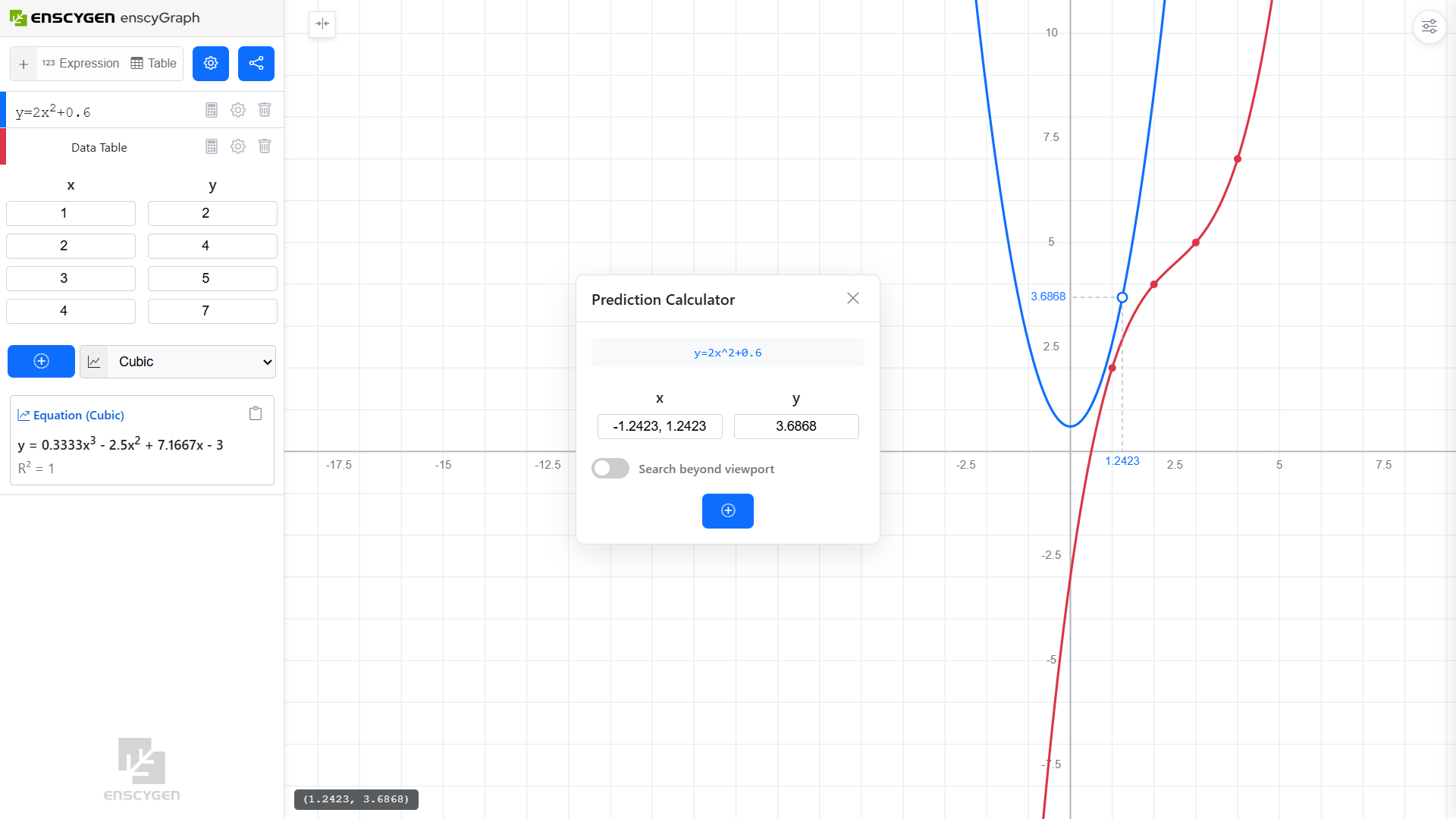Enable Search beyond viewport

[x=610, y=469]
